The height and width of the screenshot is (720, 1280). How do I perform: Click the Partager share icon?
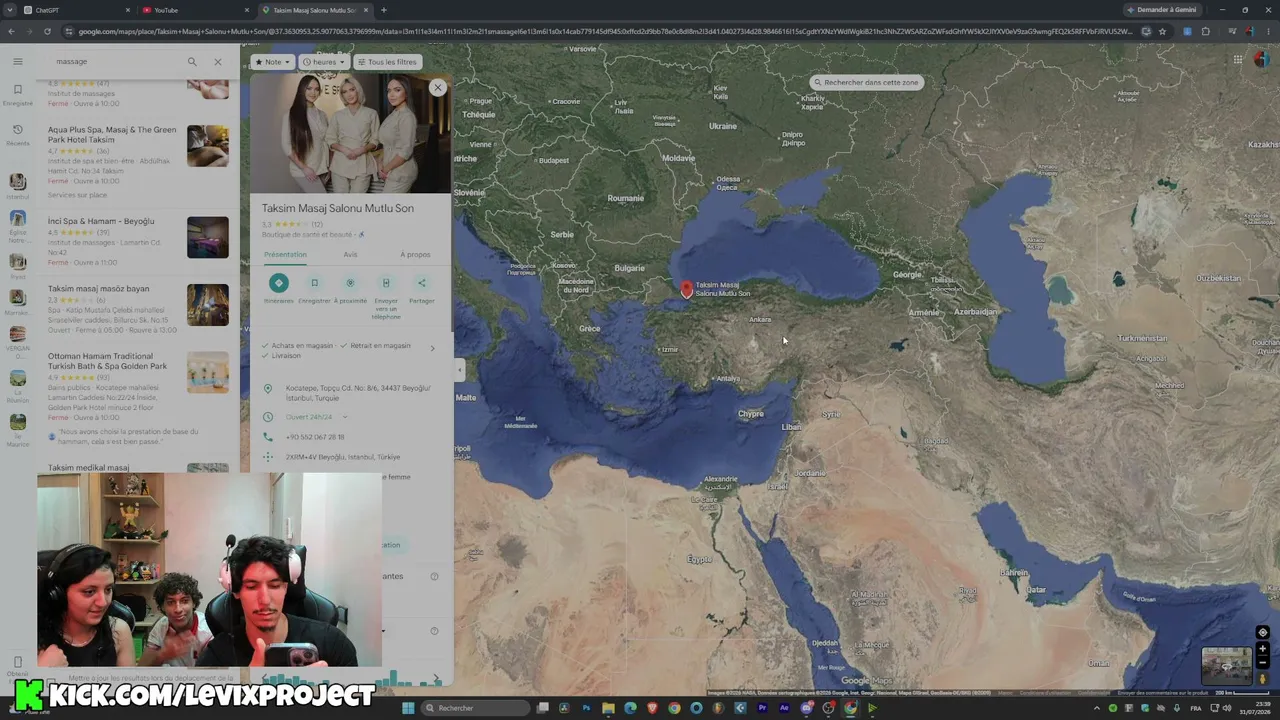(421, 283)
